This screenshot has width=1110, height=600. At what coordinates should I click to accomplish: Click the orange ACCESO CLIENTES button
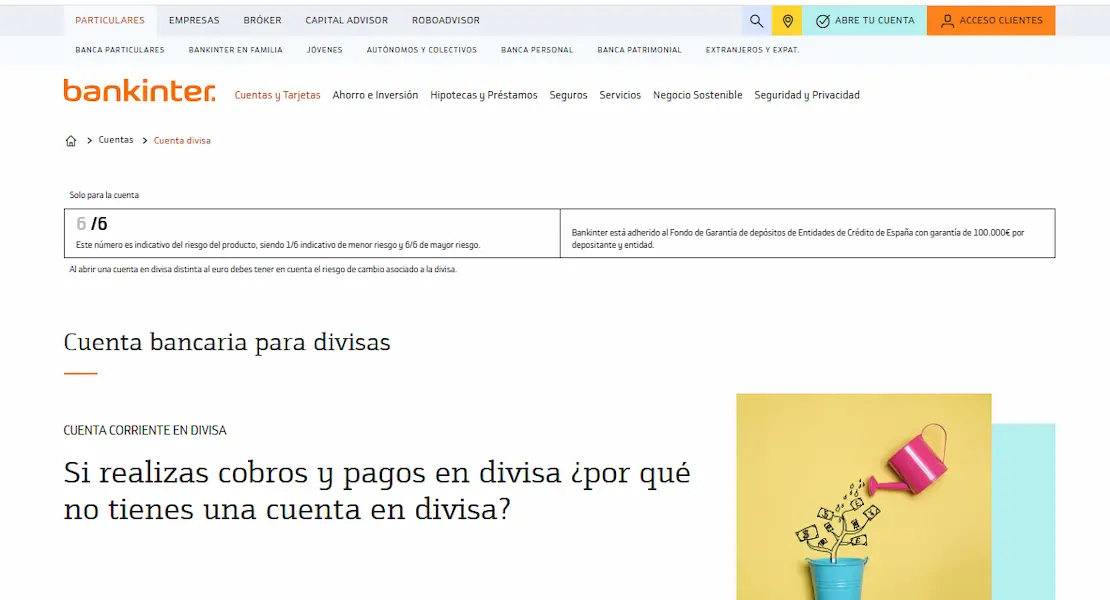coord(990,20)
